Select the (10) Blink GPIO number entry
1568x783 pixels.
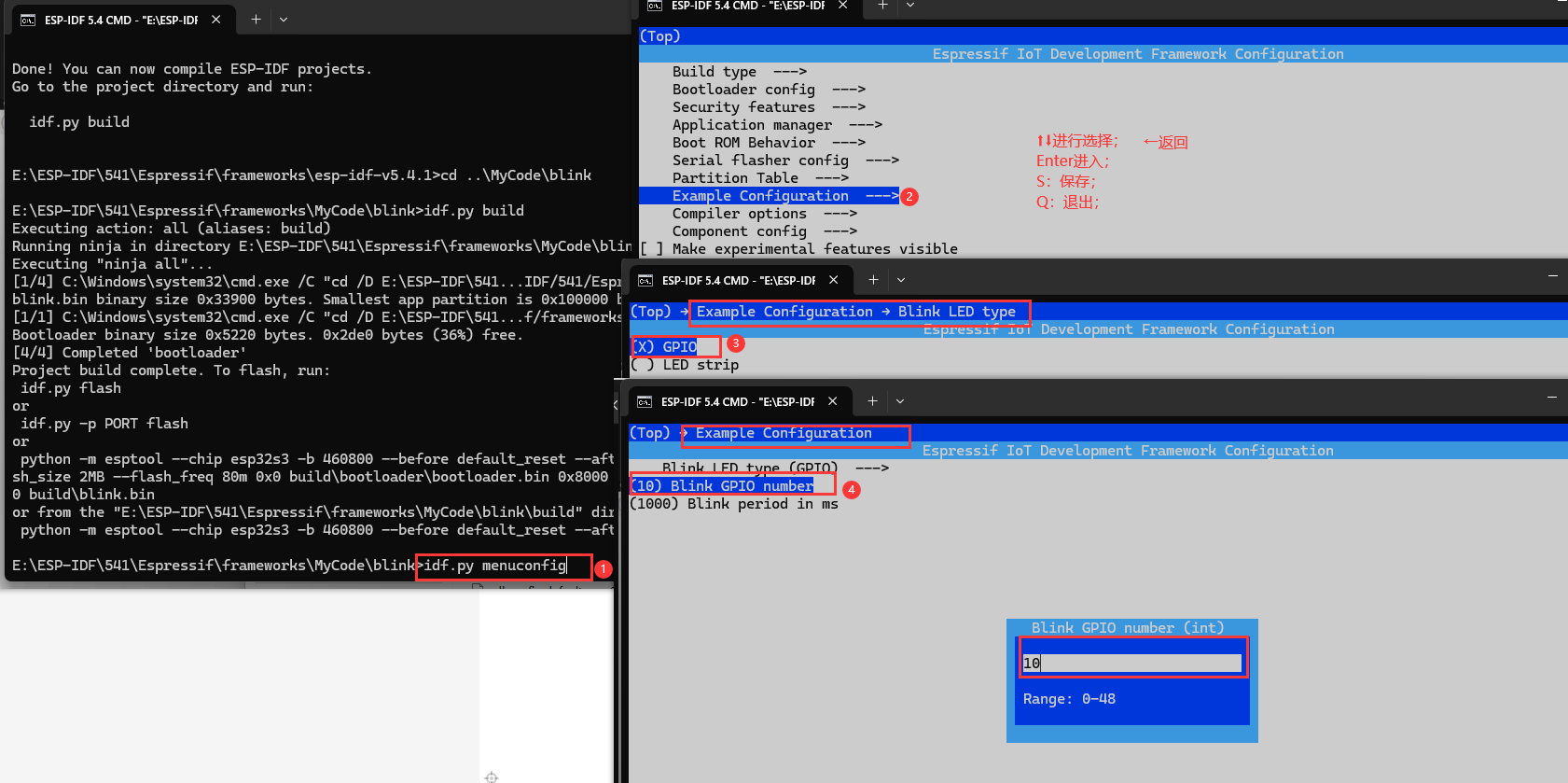click(722, 486)
